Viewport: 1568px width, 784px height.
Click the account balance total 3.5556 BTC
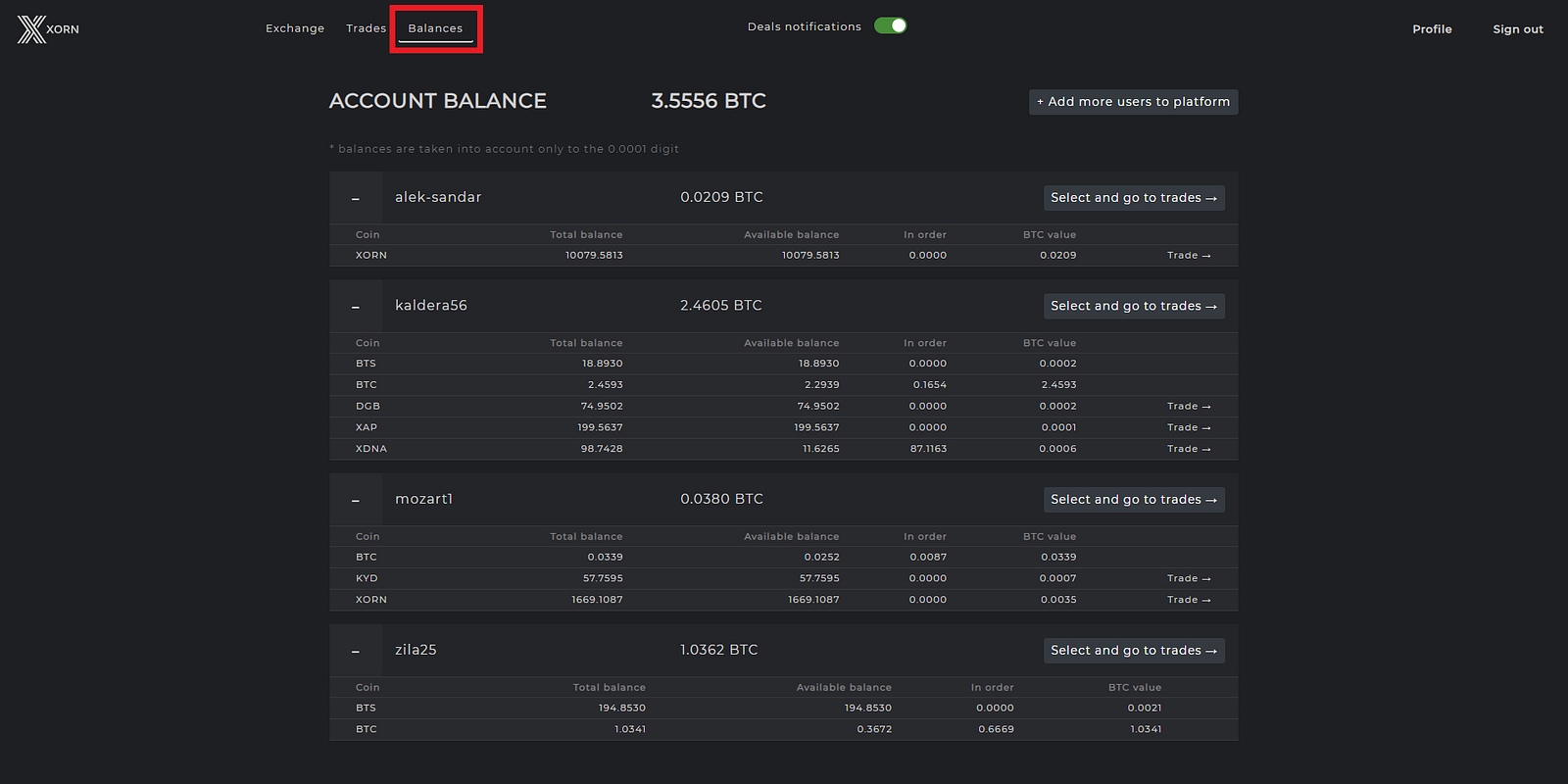click(x=709, y=101)
